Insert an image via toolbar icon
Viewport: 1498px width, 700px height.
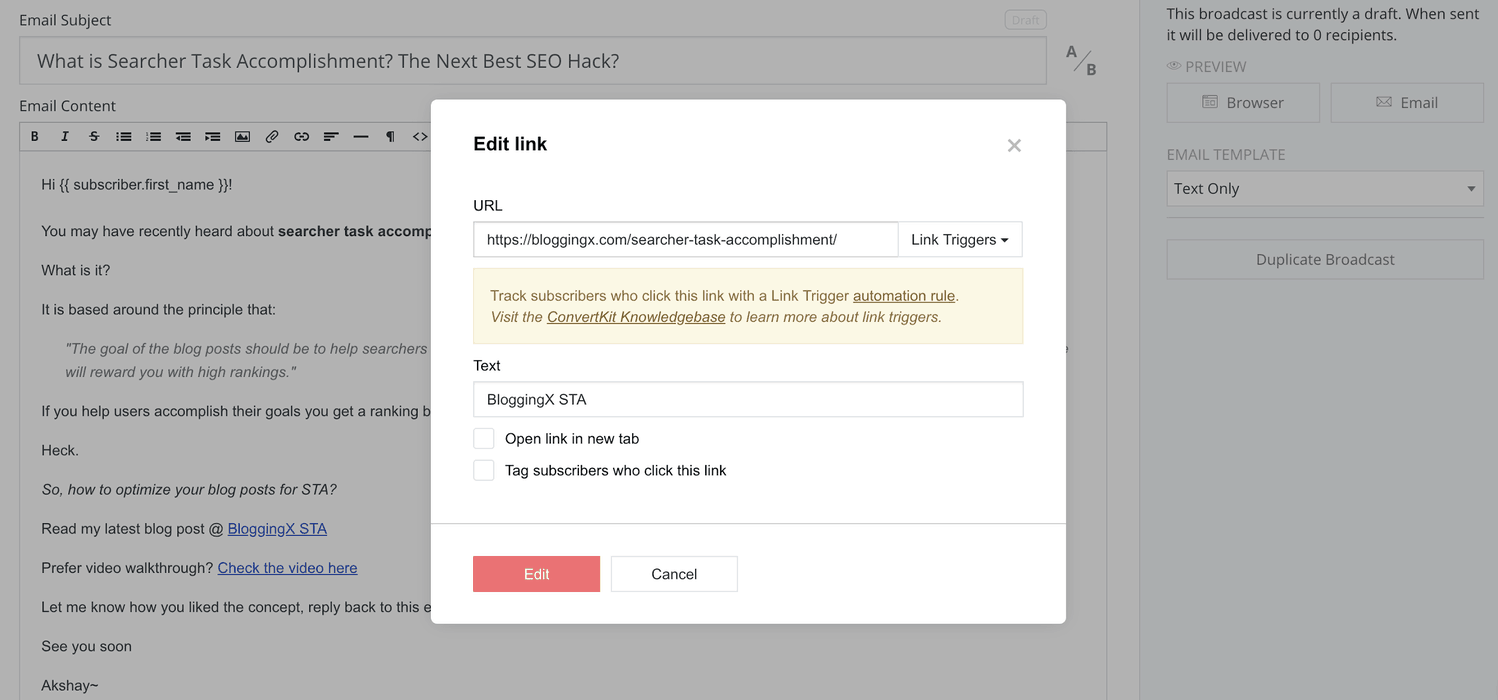point(242,136)
